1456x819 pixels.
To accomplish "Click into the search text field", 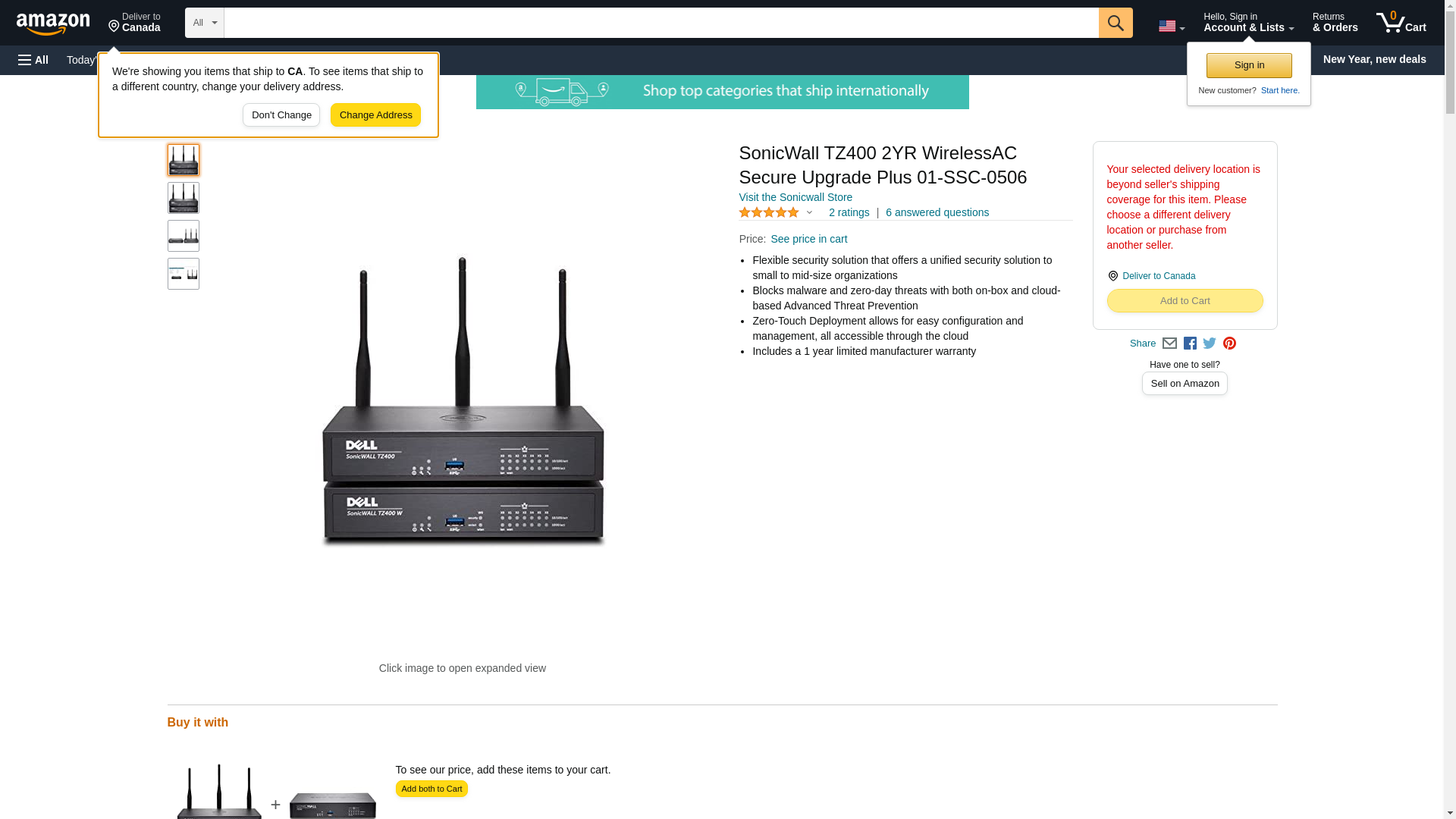I will [661, 23].
